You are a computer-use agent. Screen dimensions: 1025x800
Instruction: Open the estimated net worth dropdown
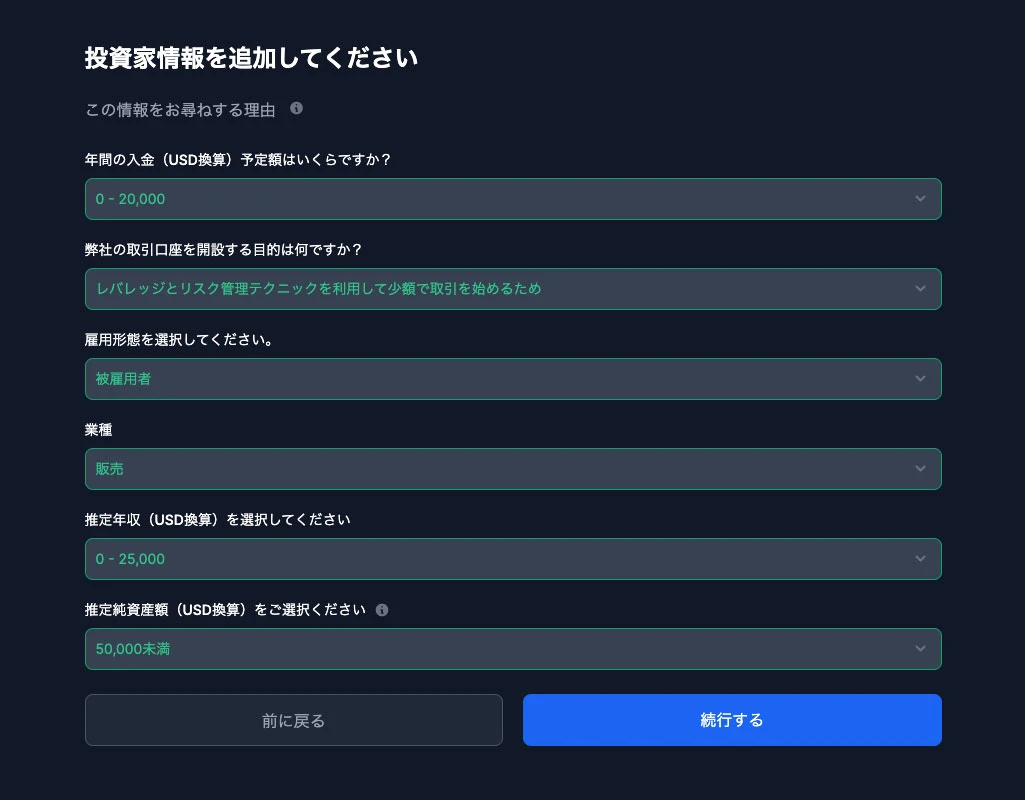(x=513, y=648)
